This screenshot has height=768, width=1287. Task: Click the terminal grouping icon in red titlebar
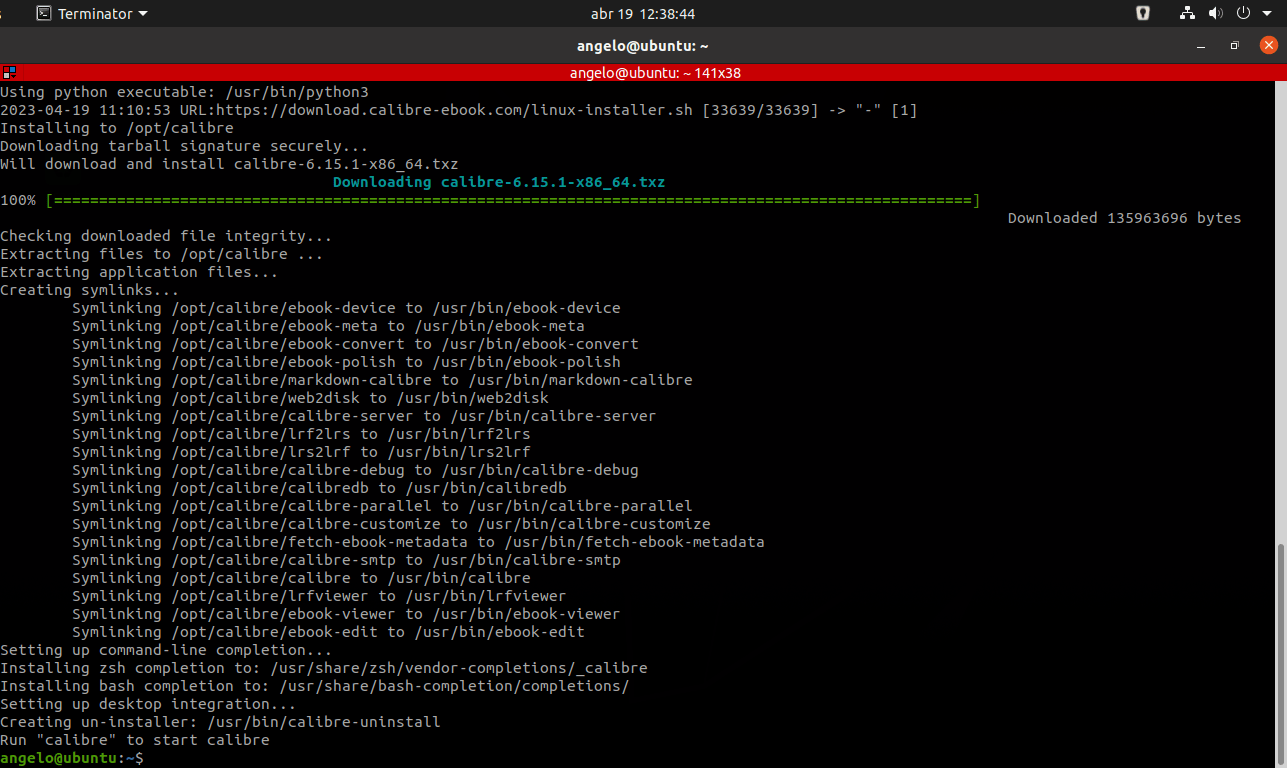9,73
